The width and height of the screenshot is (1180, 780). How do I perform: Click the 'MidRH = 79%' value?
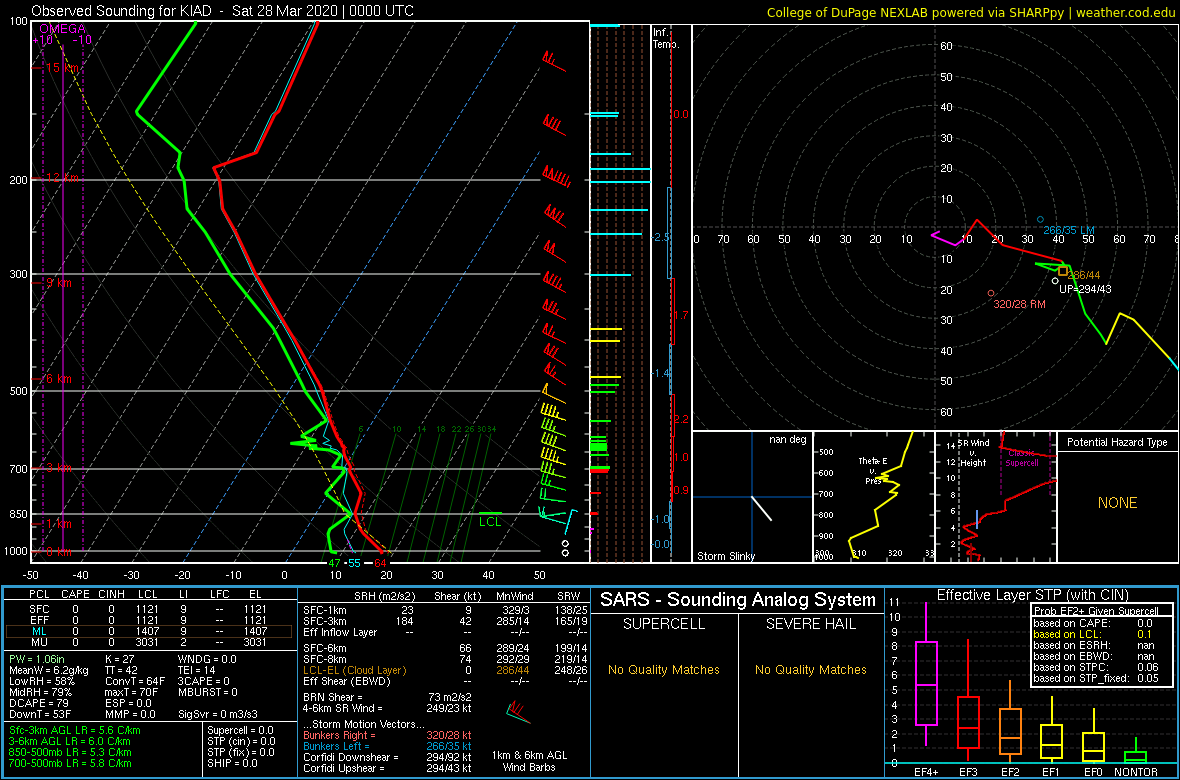click(40, 693)
